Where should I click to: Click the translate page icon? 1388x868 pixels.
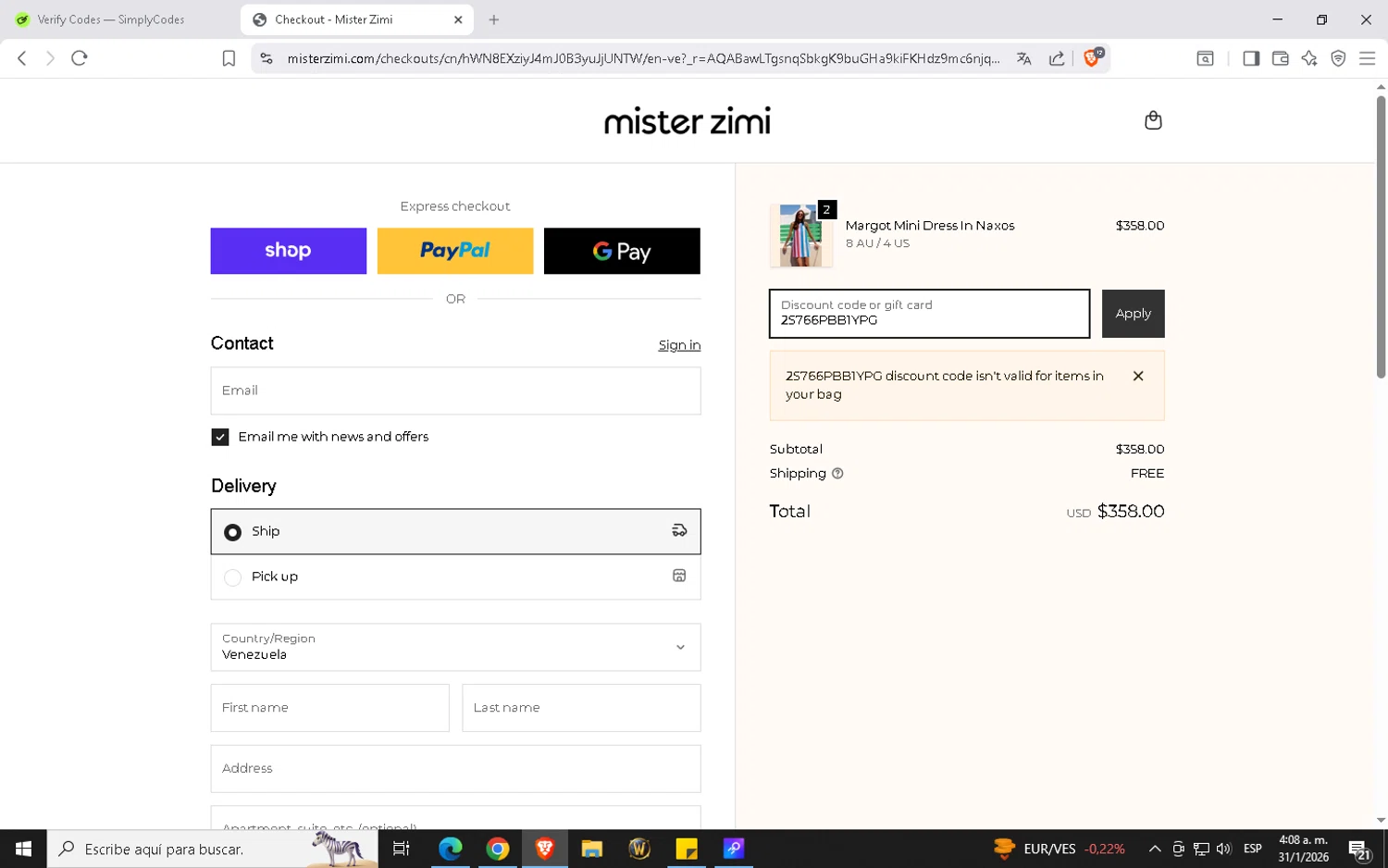click(x=1024, y=58)
